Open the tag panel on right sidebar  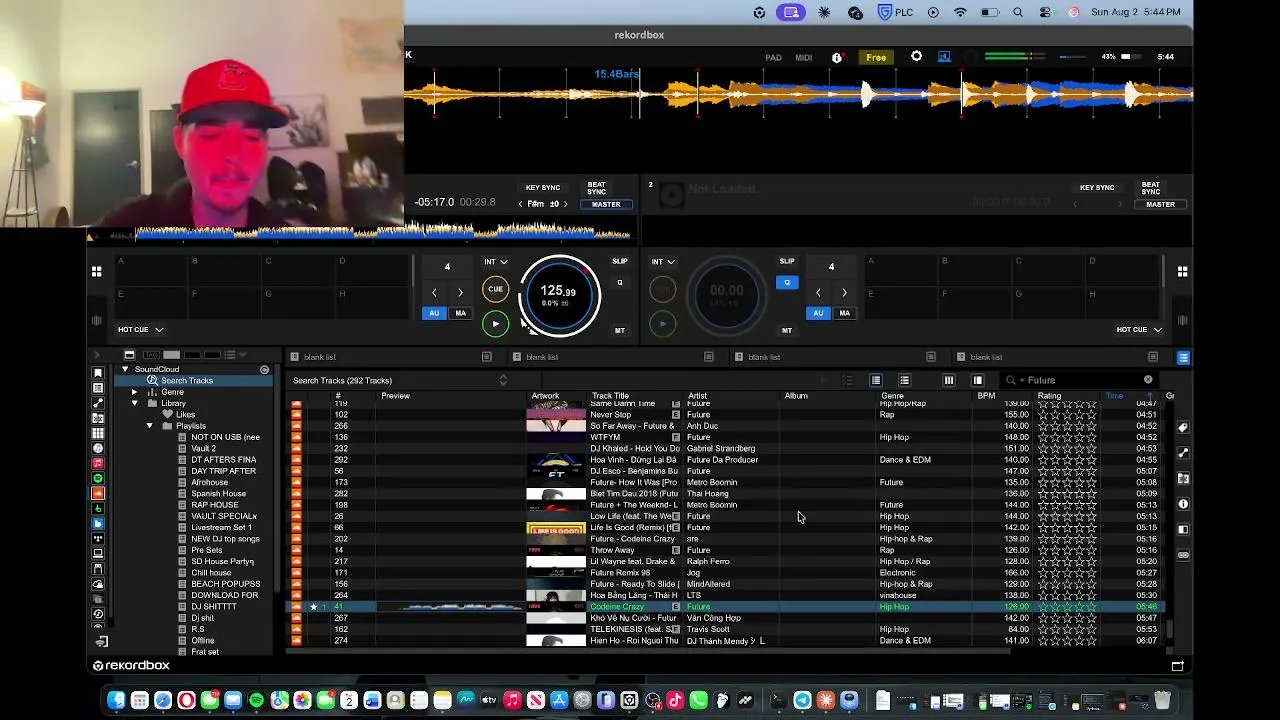[x=1183, y=428]
